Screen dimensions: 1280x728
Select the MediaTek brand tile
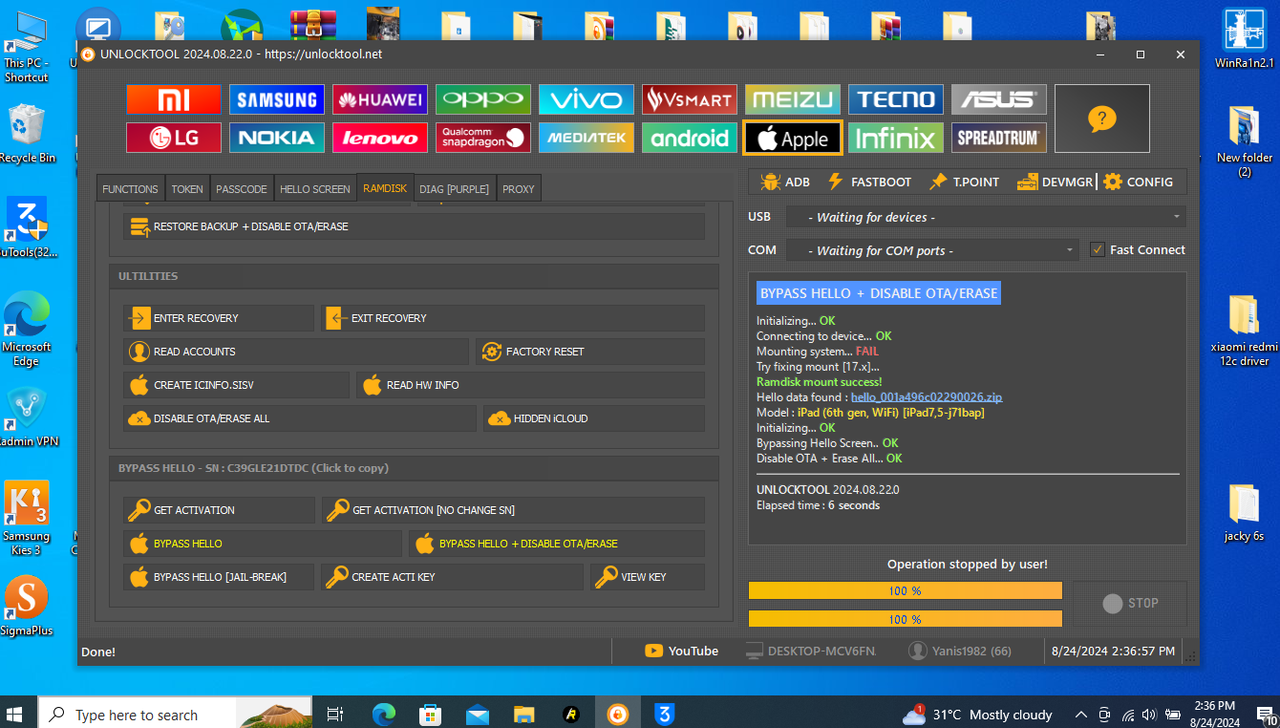[x=586, y=138]
